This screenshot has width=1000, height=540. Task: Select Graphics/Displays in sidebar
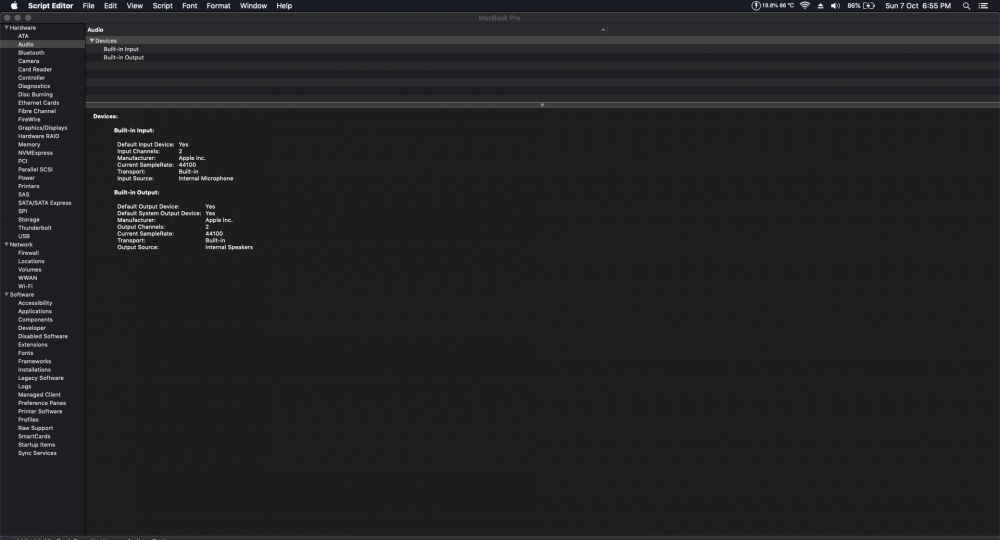click(x=42, y=128)
